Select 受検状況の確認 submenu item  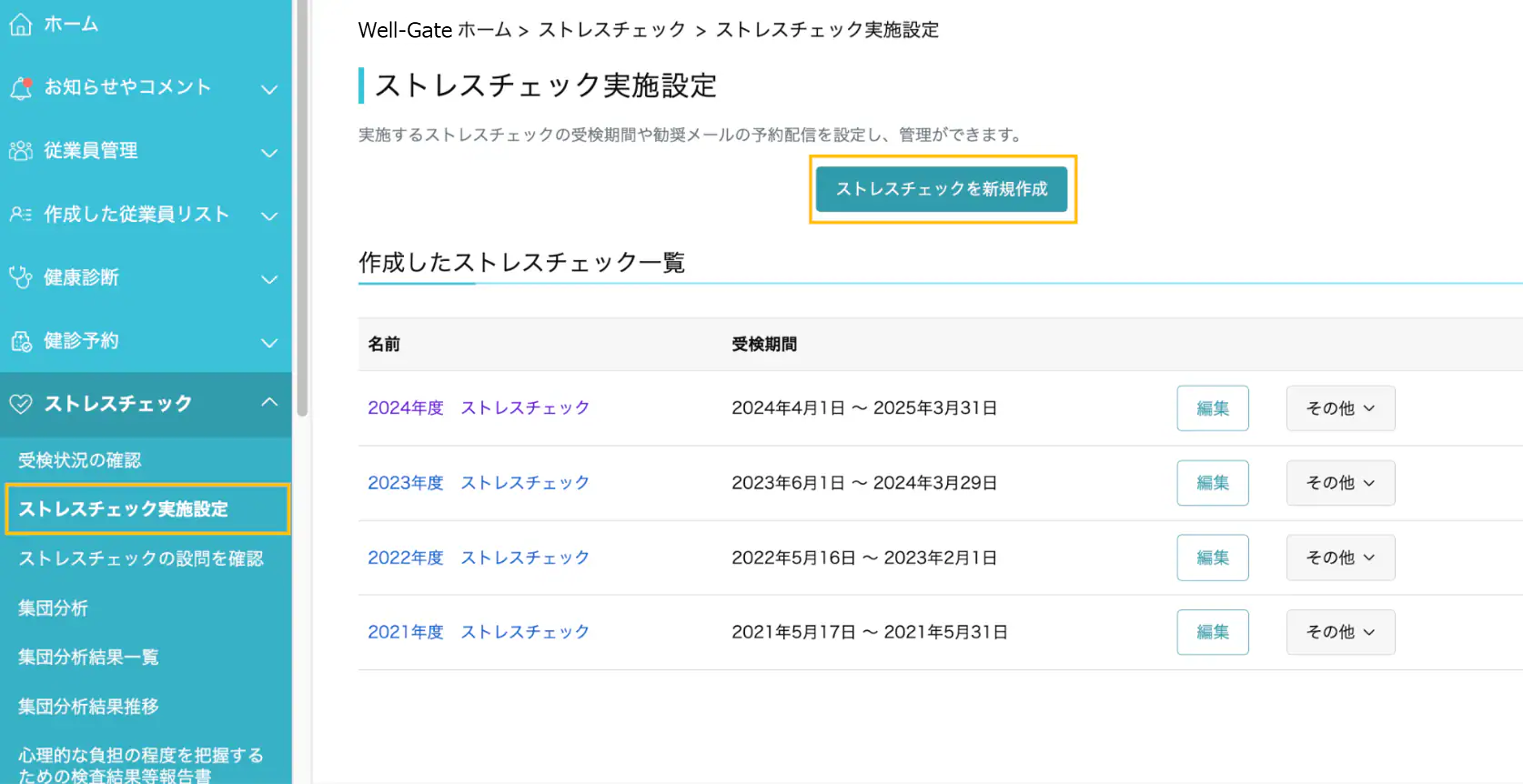[x=80, y=460]
